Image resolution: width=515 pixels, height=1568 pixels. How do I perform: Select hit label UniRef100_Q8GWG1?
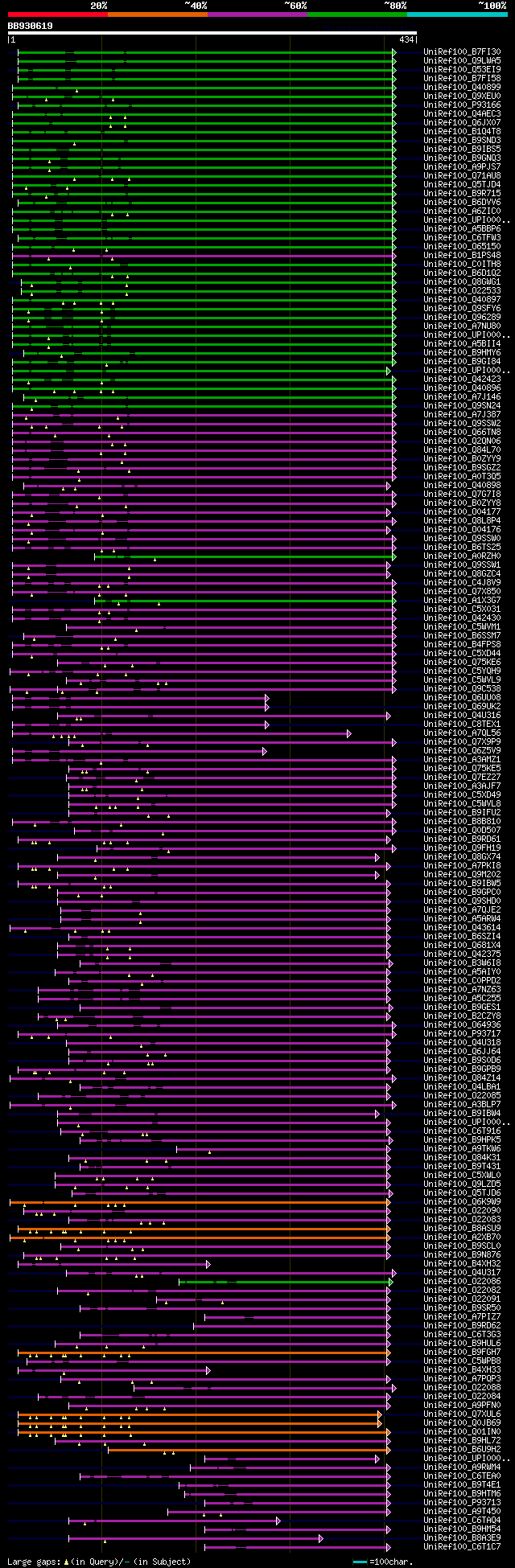click(x=462, y=281)
